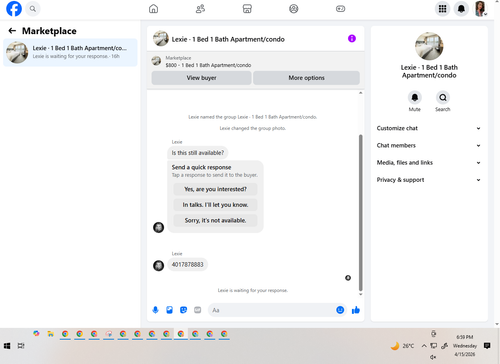Open the notifications bell in header

[461, 9]
